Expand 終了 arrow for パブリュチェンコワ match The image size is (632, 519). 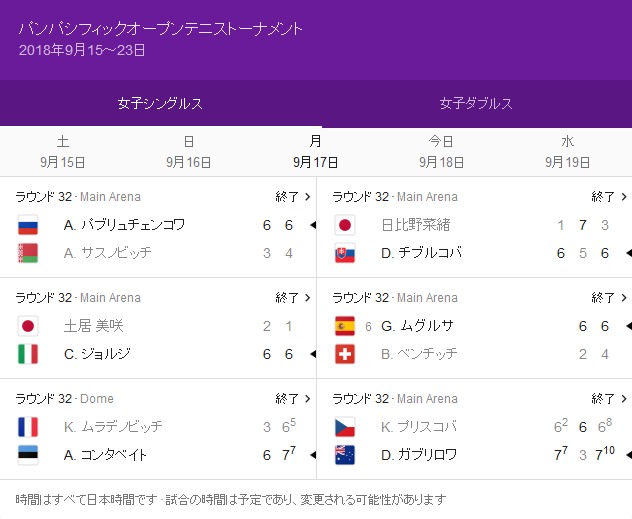(x=293, y=197)
